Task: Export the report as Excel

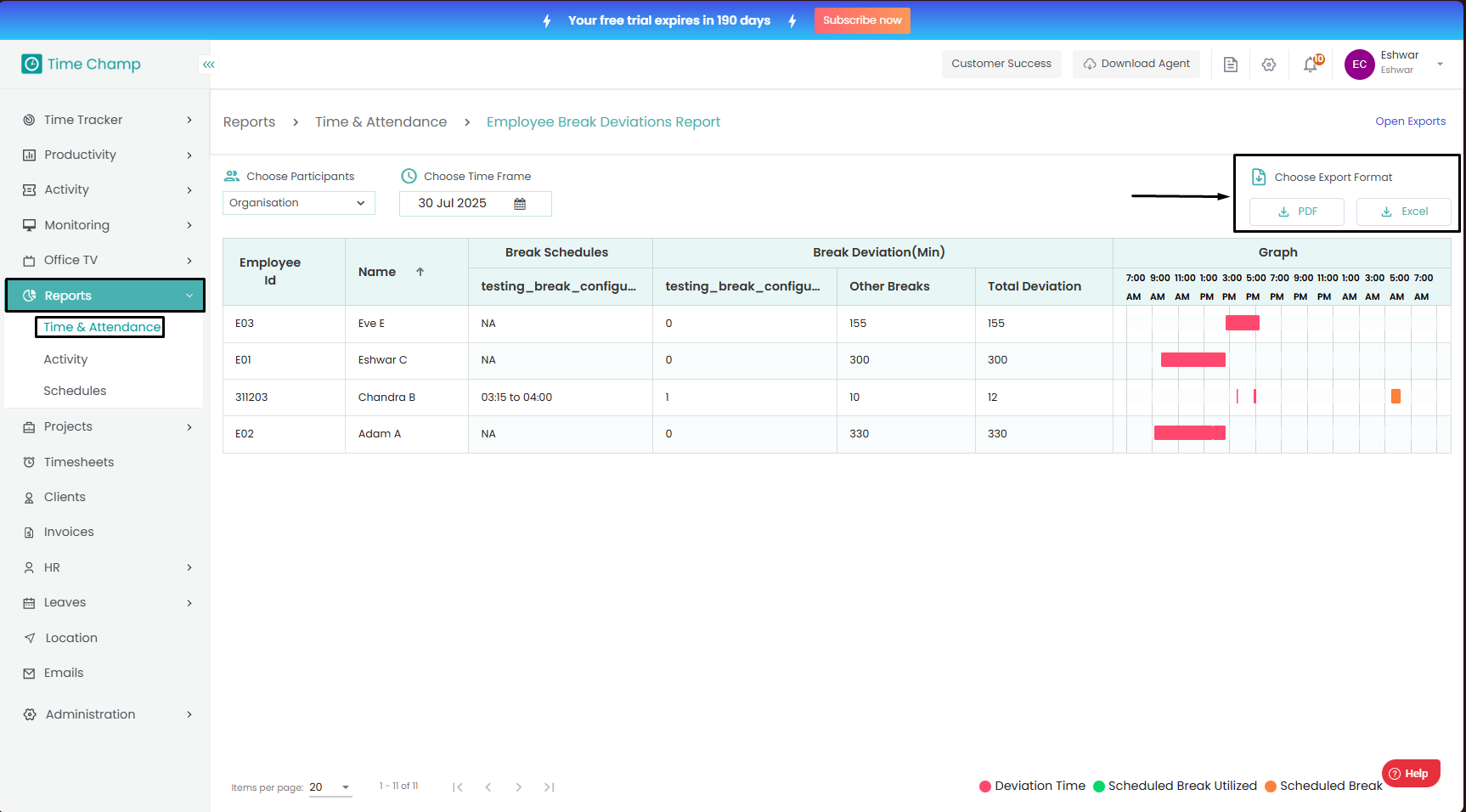Action: (1403, 211)
